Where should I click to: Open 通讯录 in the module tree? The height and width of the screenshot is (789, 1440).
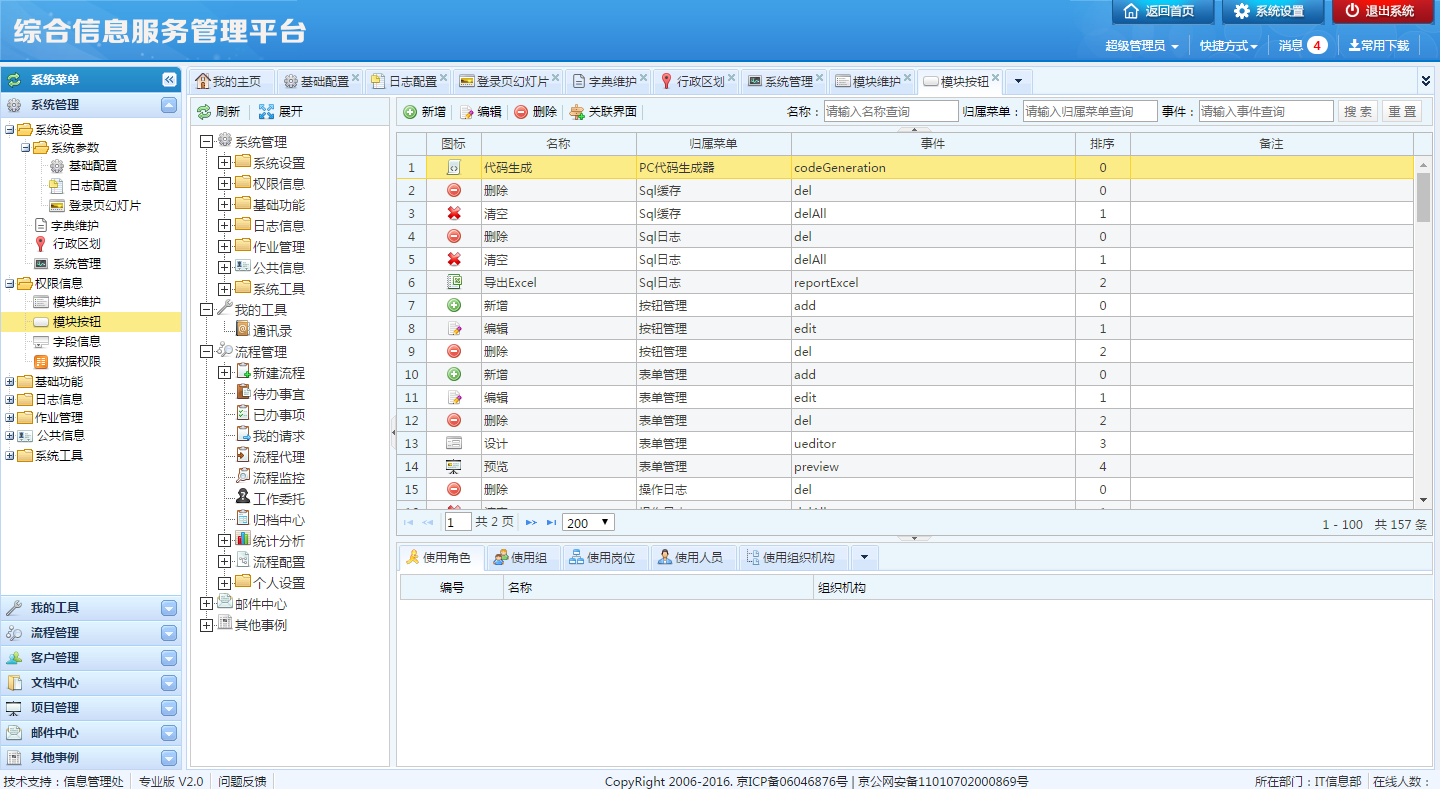[x=272, y=331]
